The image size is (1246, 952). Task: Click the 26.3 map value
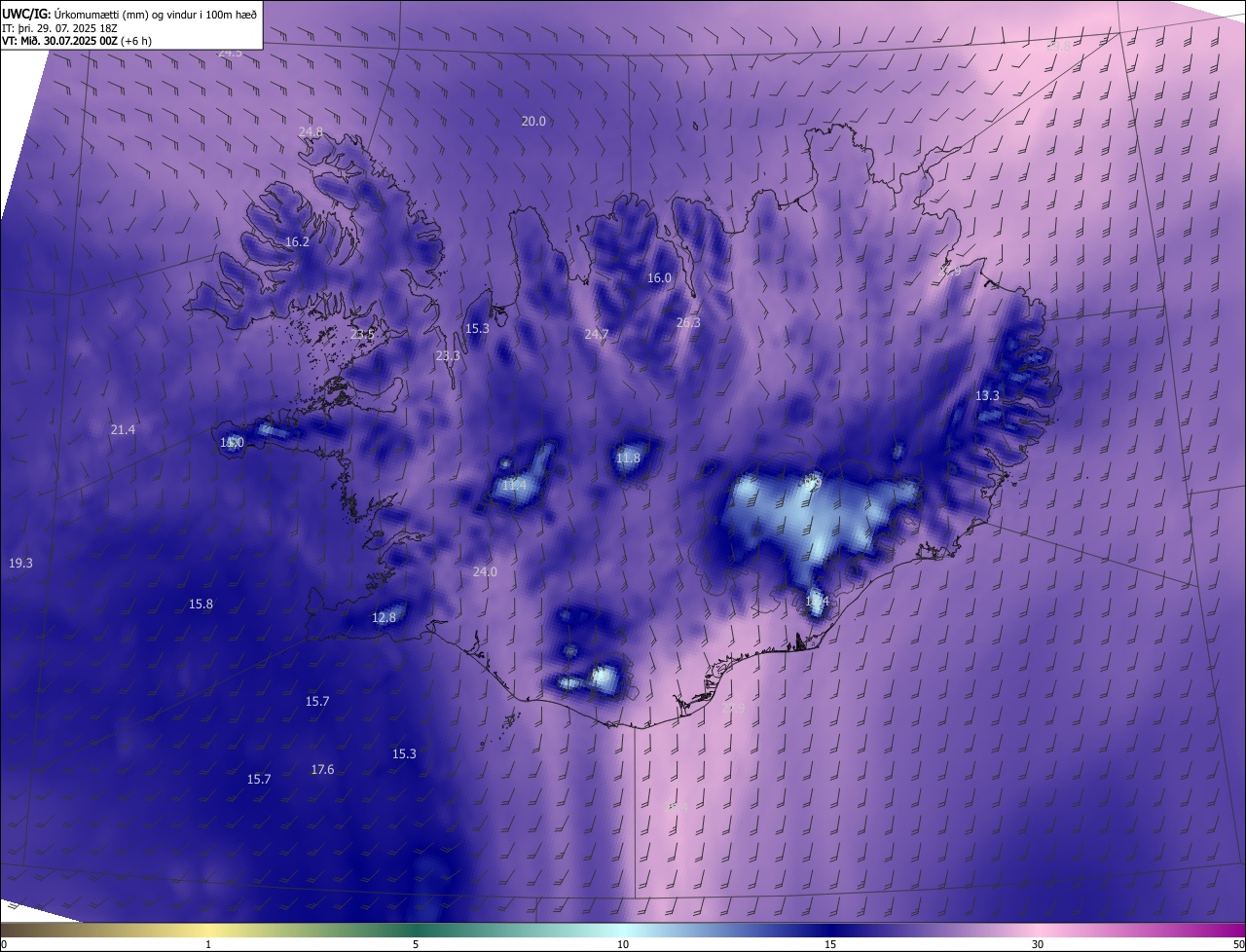[x=688, y=323]
